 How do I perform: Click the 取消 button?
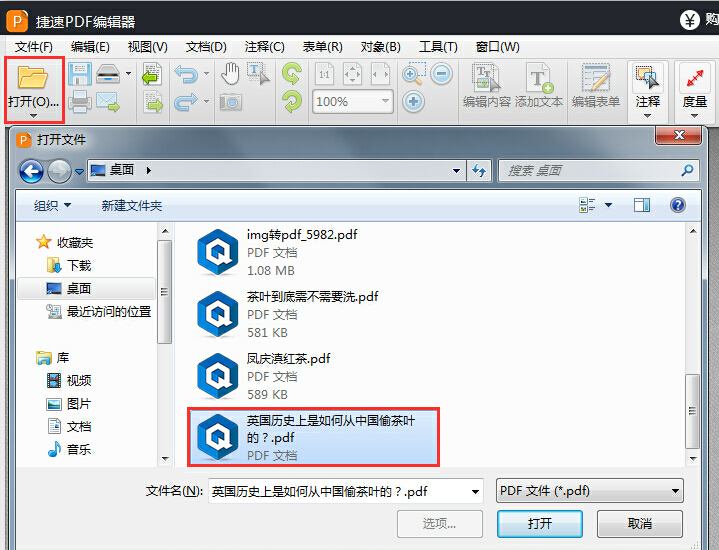(639, 524)
